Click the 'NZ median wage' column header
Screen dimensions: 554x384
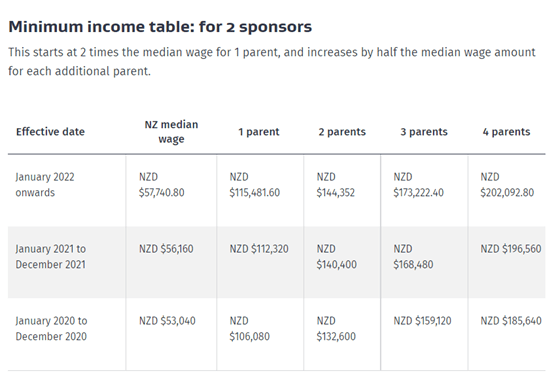pyautogui.click(x=171, y=132)
